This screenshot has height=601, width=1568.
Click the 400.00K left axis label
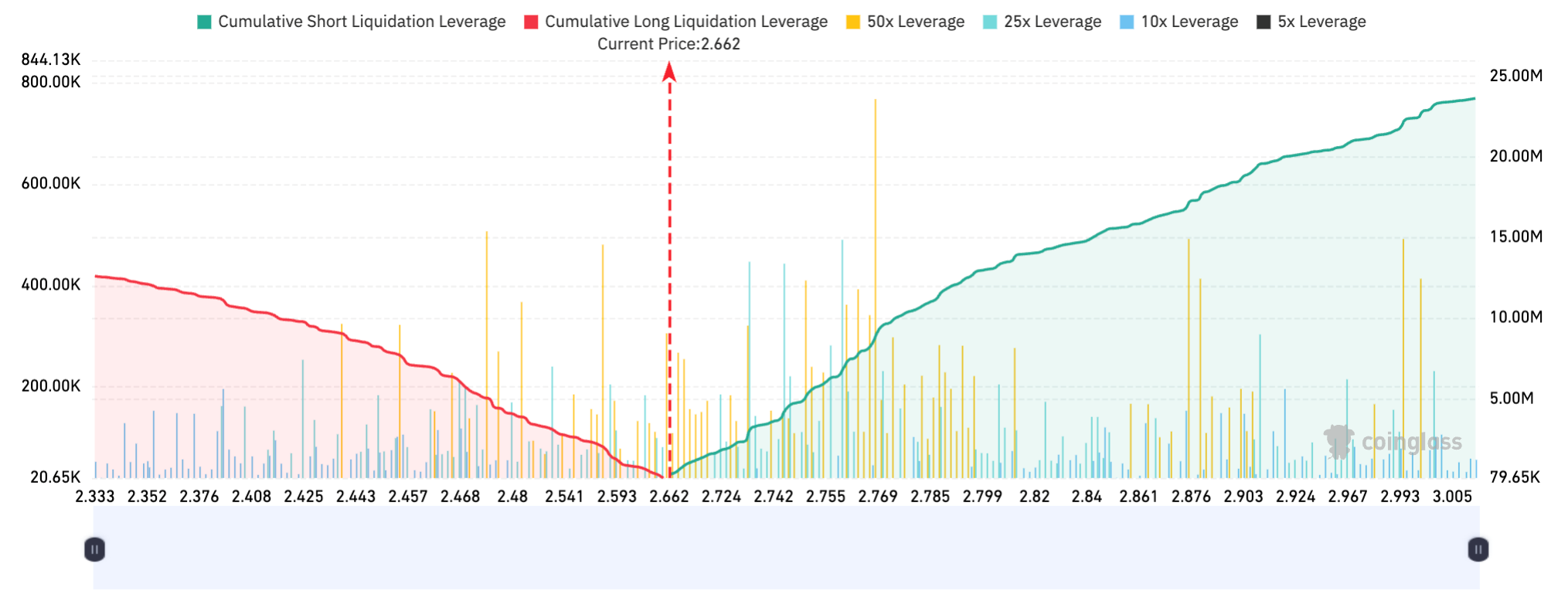click(51, 284)
